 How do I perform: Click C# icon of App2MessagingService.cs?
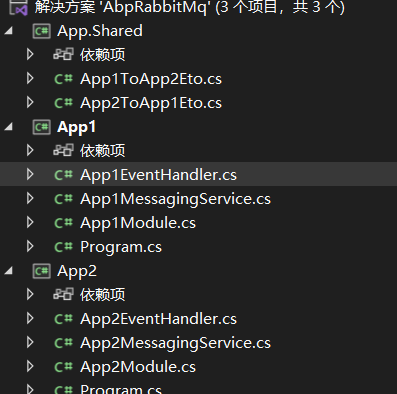tap(63, 343)
